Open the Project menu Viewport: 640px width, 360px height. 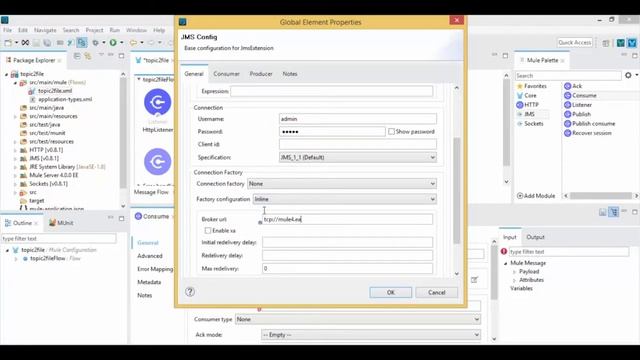[x=94, y=30]
